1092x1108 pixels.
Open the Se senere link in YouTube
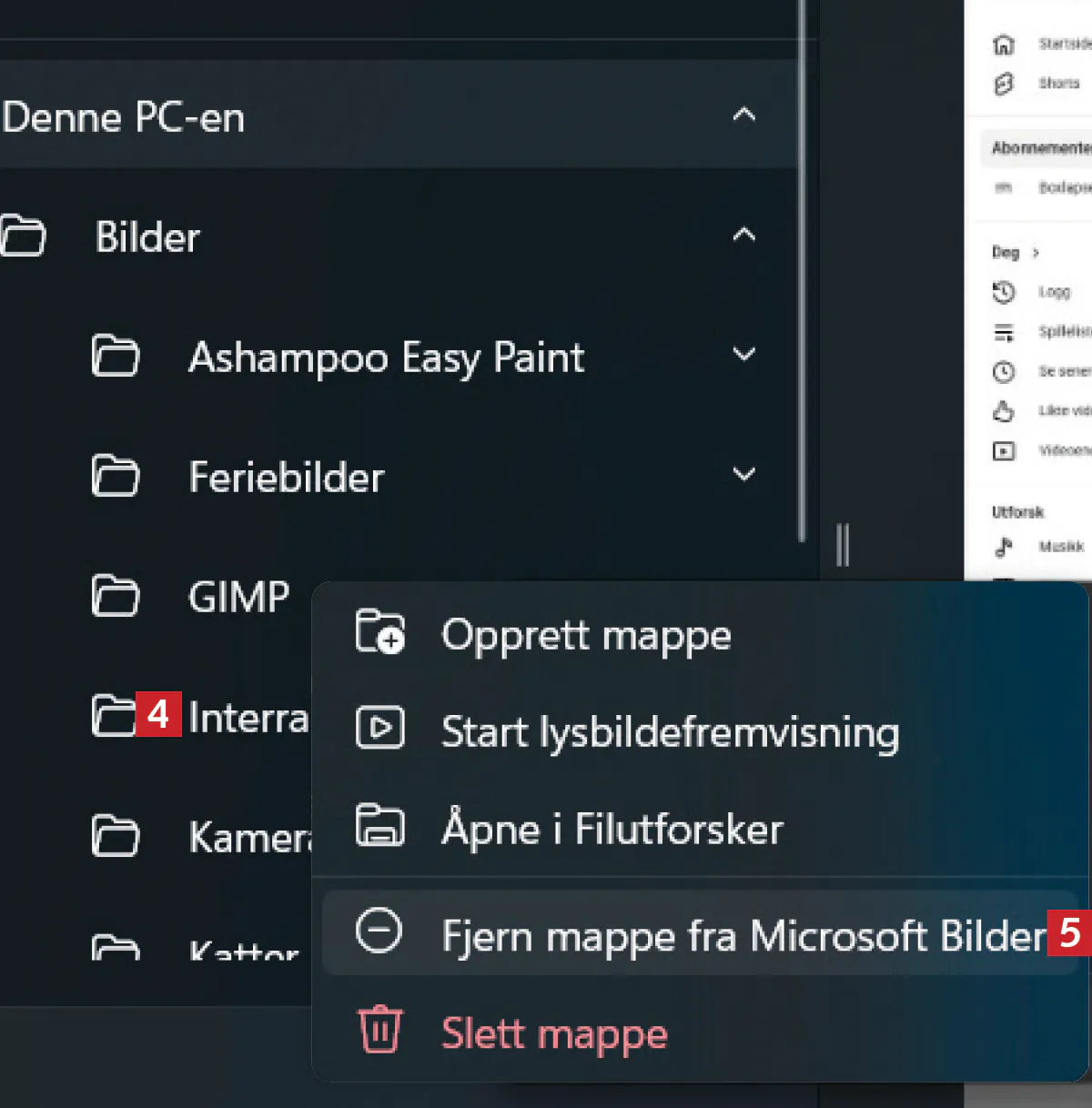(x=1065, y=371)
